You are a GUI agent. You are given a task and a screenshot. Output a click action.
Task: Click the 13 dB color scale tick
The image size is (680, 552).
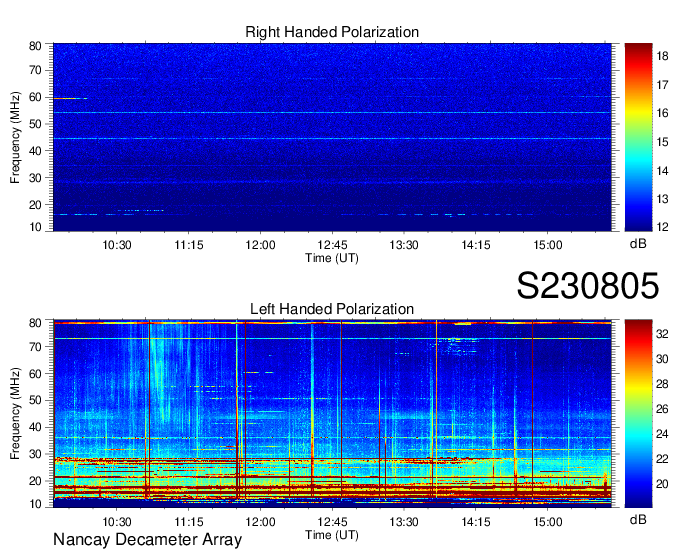[x=662, y=199]
